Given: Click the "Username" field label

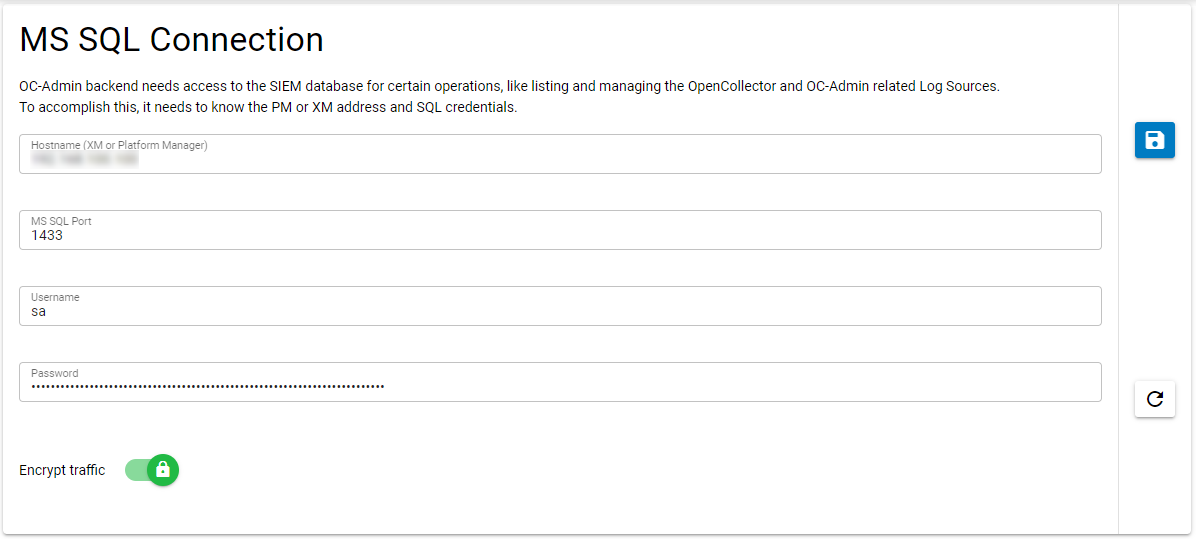Looking at the screenshot, I should (x=55, y=297).
